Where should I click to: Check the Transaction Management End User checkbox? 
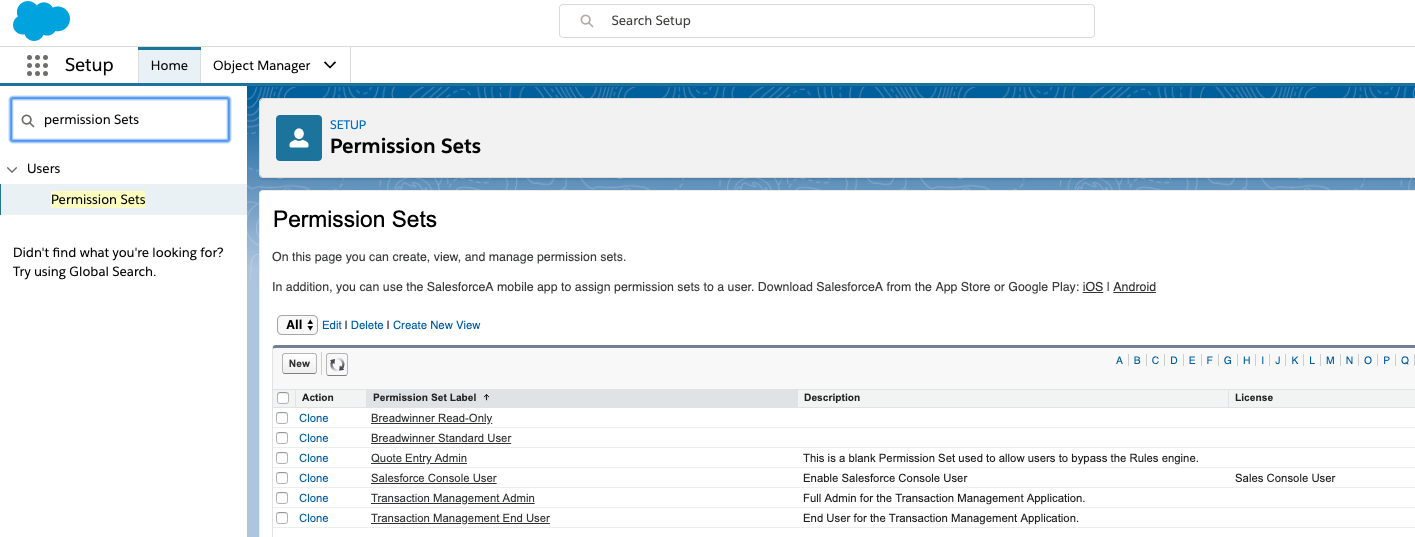click(282, 518)
